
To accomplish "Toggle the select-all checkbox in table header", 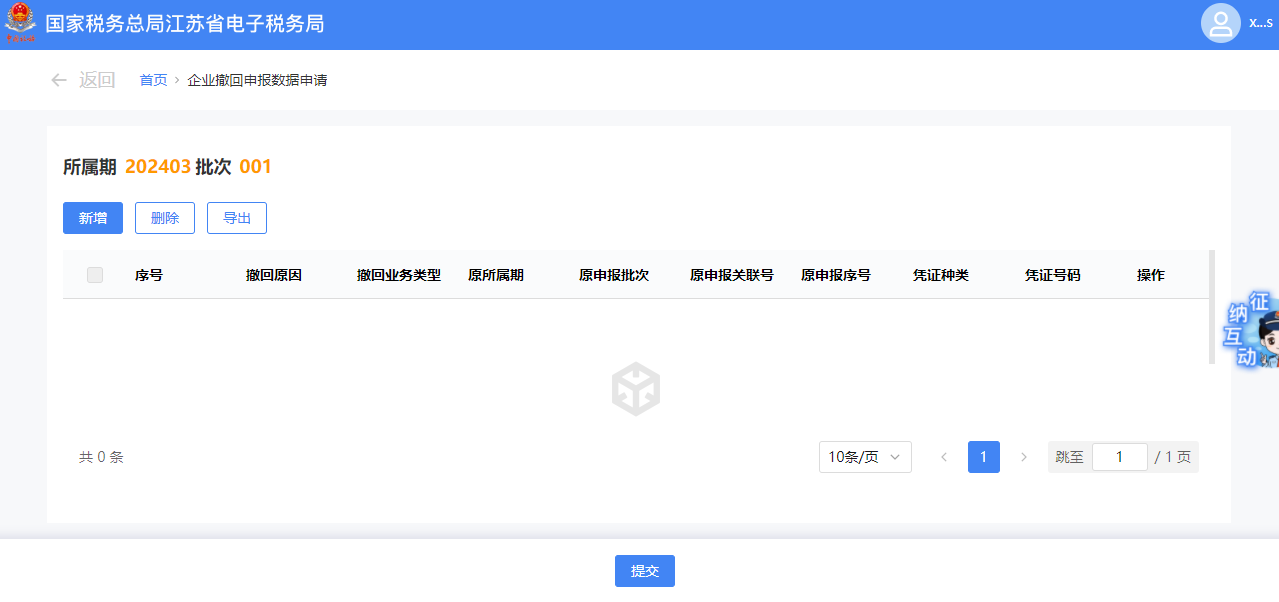I will [x=95, y=275].
